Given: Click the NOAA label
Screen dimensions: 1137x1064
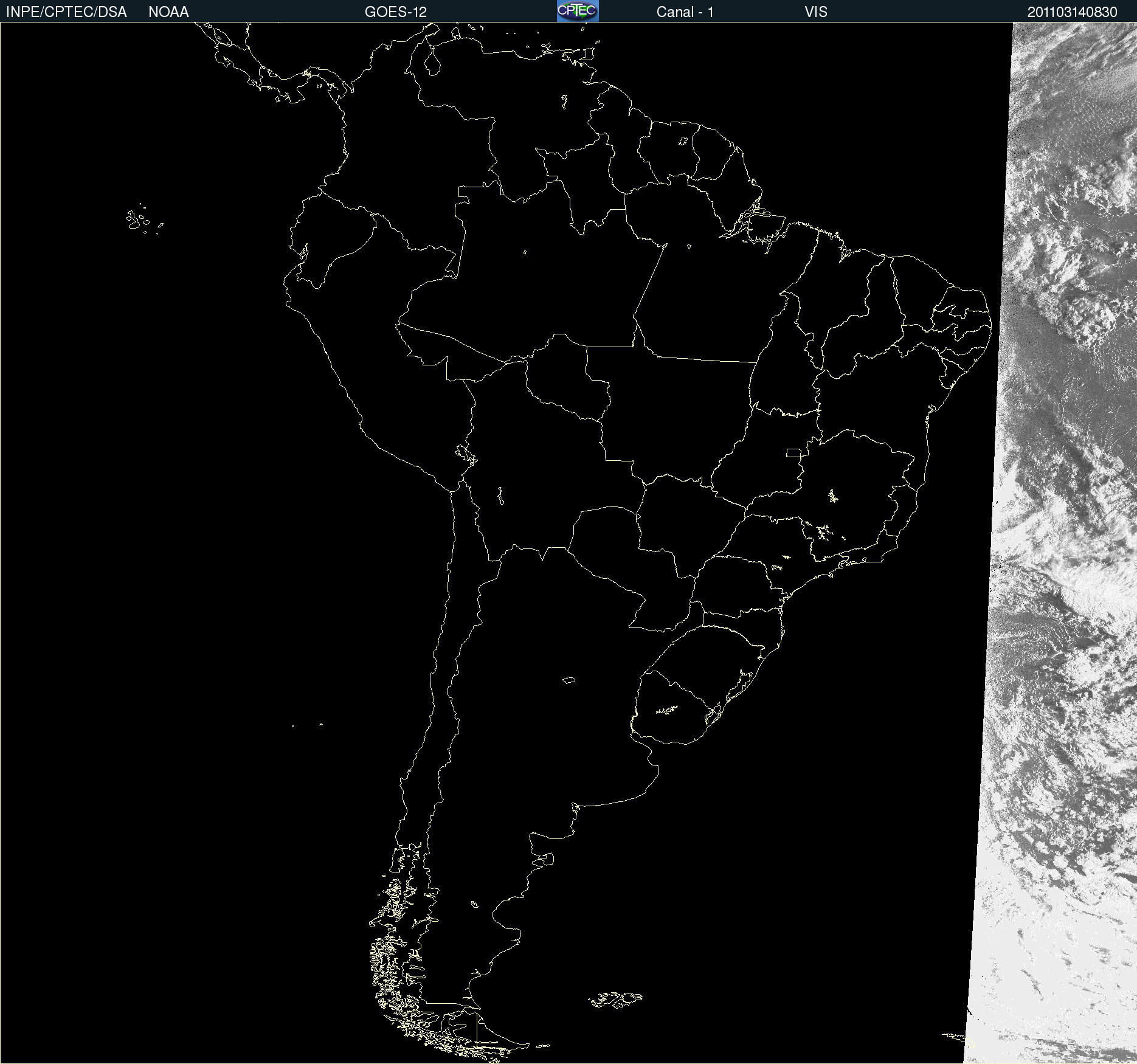Looking at the screenshot, I should 168,12.
